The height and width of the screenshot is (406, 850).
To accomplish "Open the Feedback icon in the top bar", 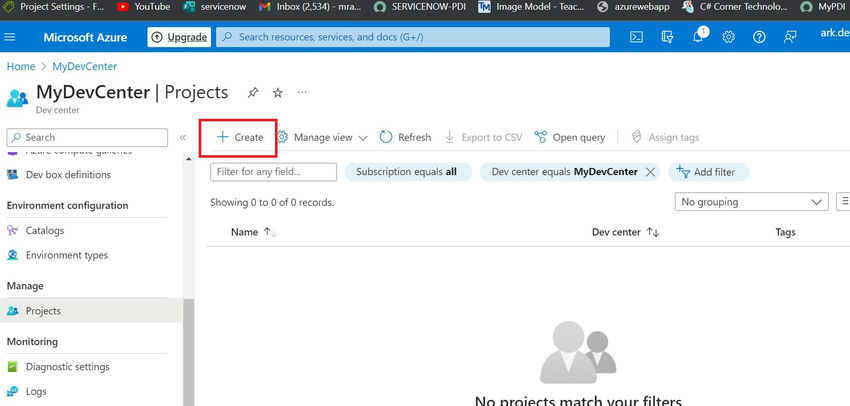I will (790, 37).
